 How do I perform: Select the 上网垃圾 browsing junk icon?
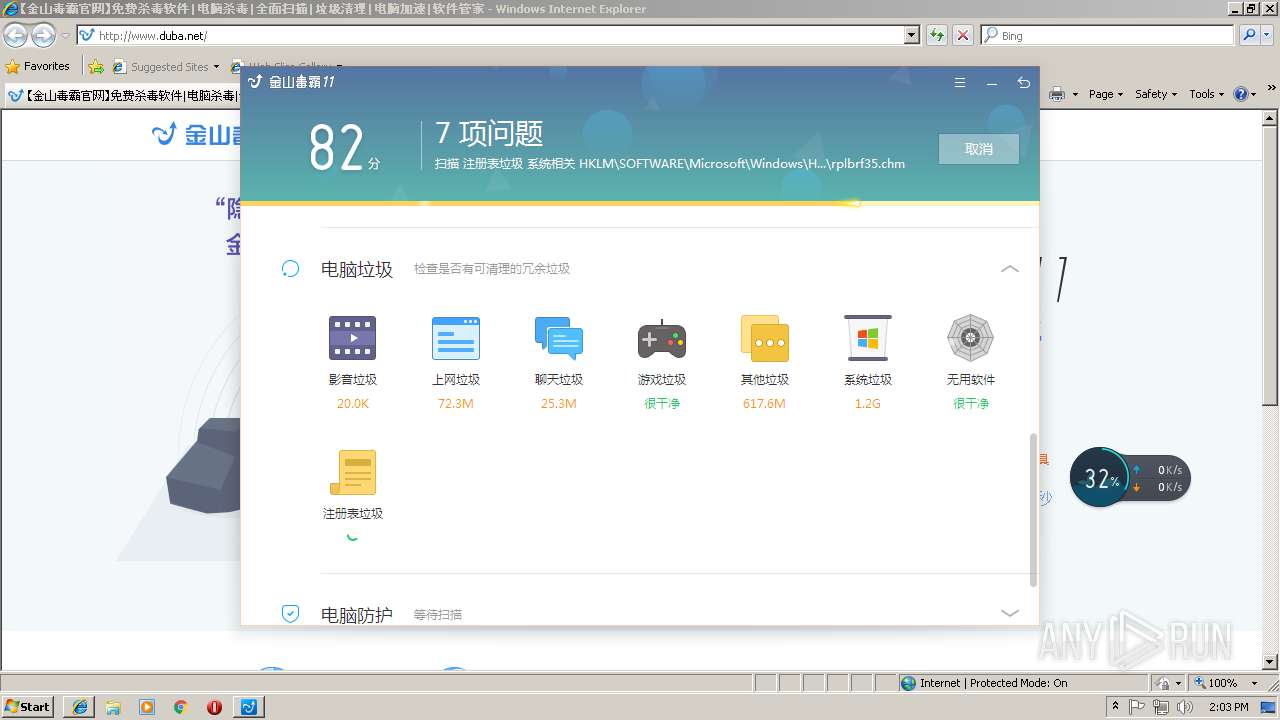click(x=456, y=338)
